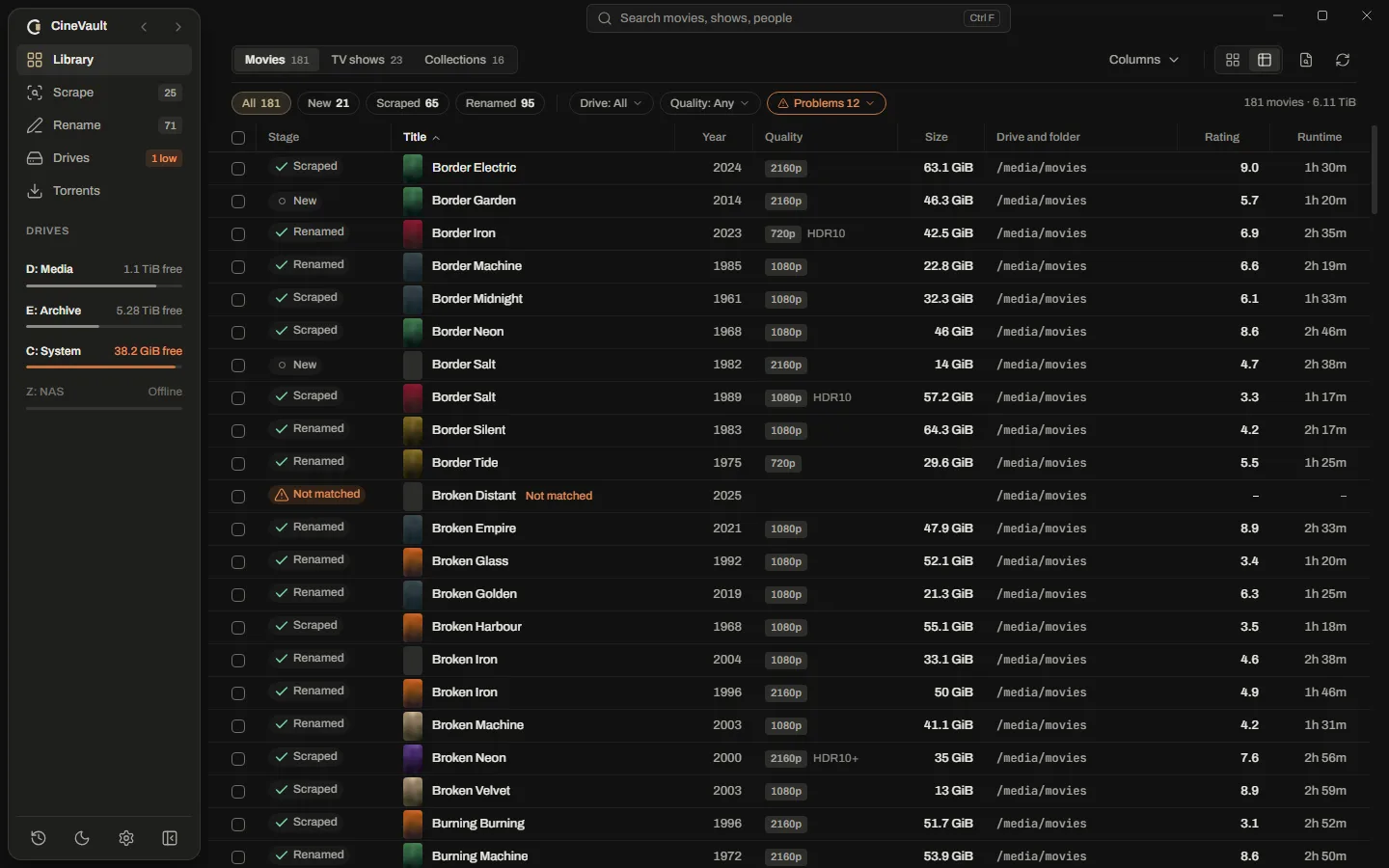Select the Border Iron row checkbox
Screen dimensions: 1389x868
(238, 234)
